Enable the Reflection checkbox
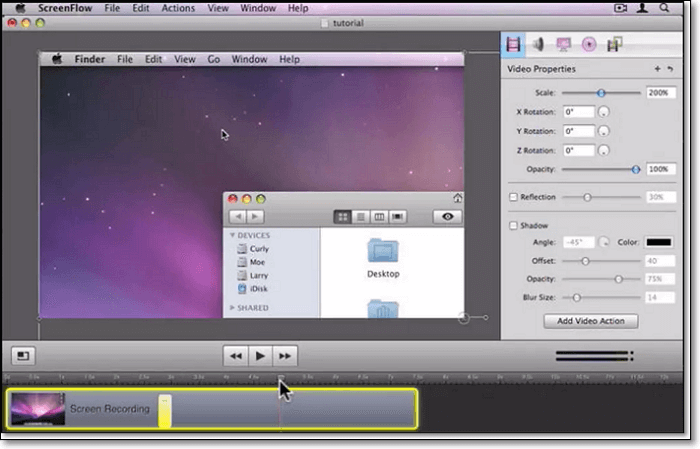The width and height of the screenshot is (700, 449). [x=514, y=197]
